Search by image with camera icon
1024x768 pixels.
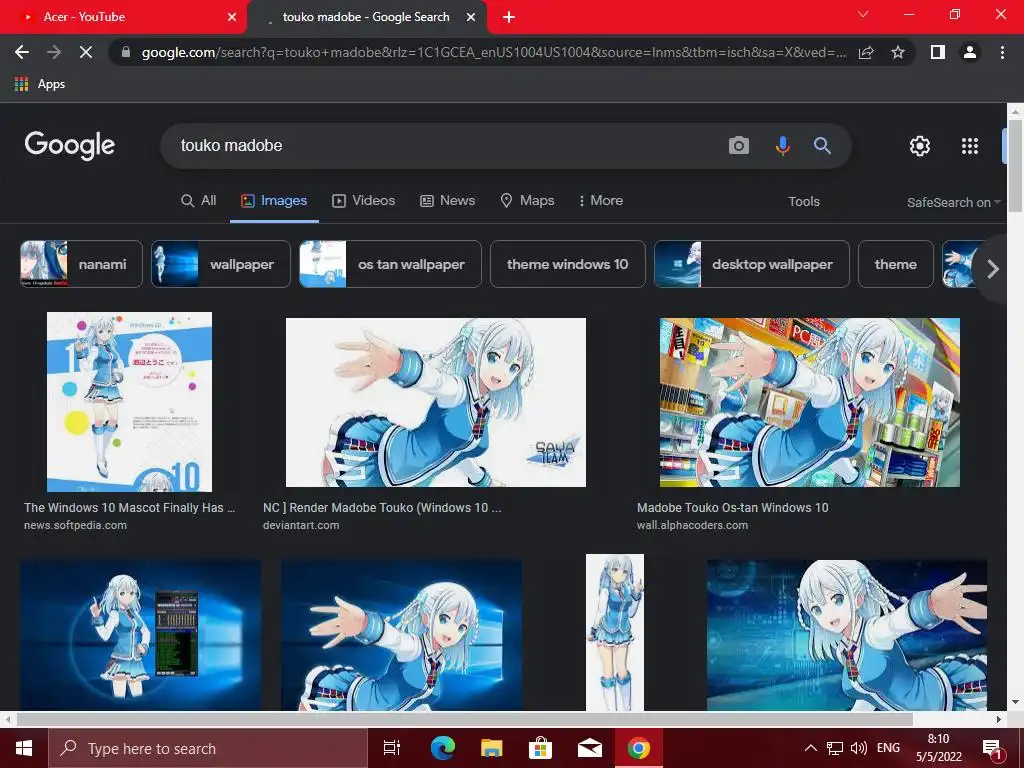(x=739, y=145)
